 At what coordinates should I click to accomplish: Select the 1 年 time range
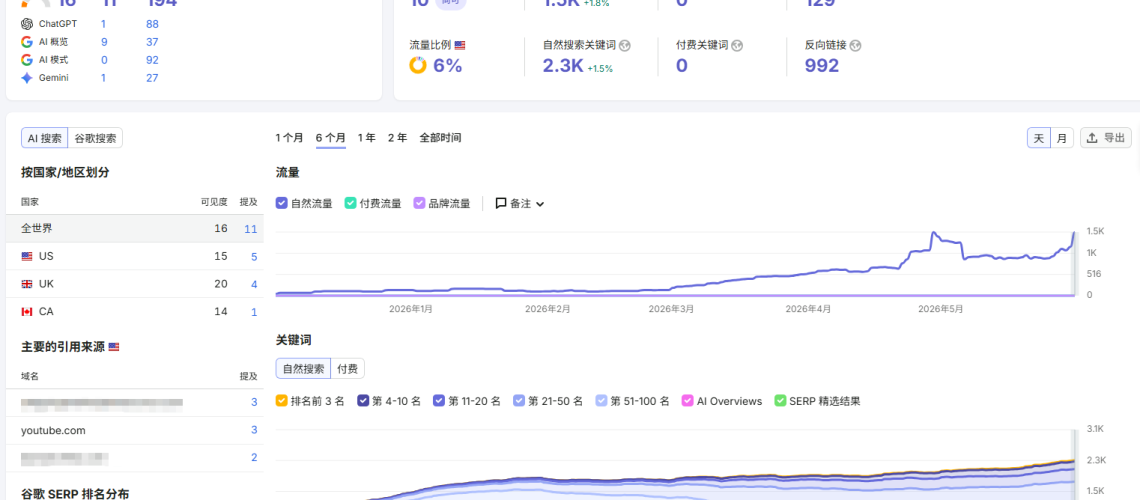coord(366,137)
